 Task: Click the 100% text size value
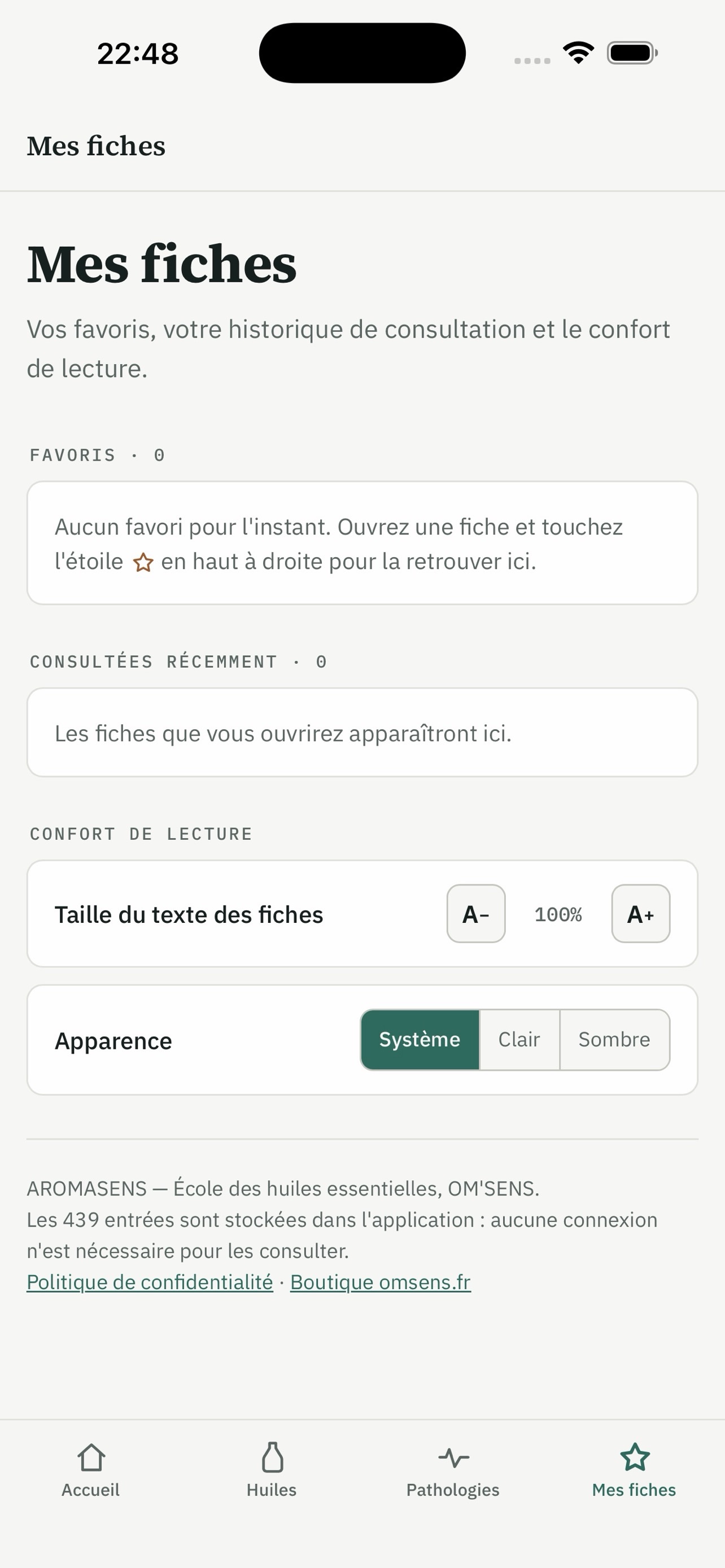[558, 914]
